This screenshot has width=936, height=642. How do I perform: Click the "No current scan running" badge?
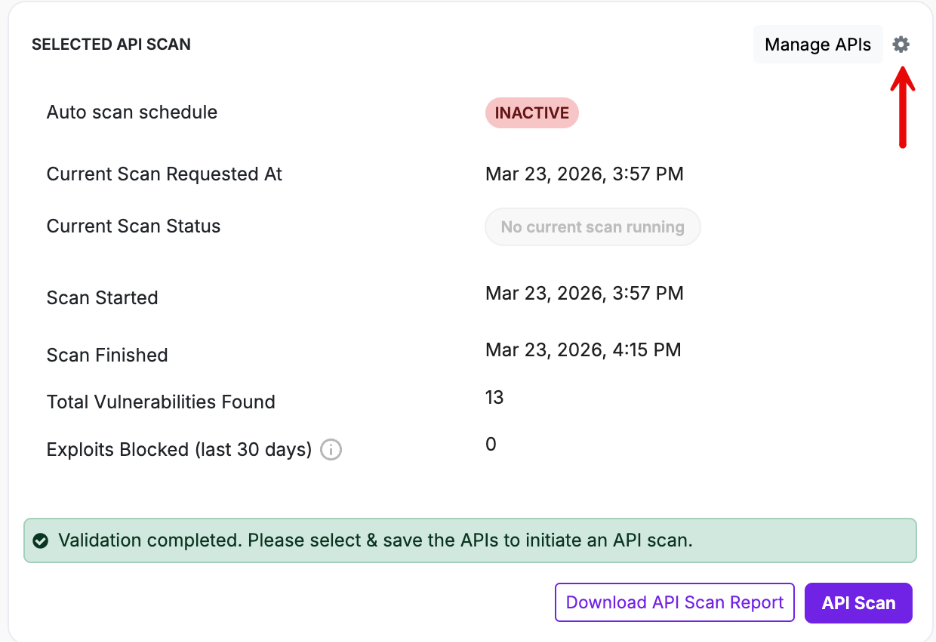pyautogui.click(x=592, y=227)
